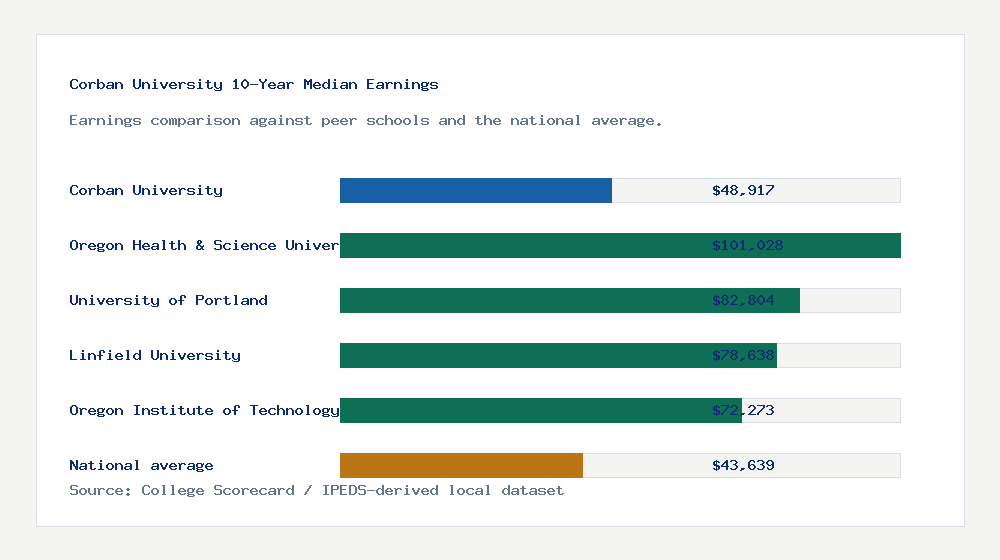
Task: Click the subtitle about earnings comparison against peer schools
Action: tap(365, 121)
